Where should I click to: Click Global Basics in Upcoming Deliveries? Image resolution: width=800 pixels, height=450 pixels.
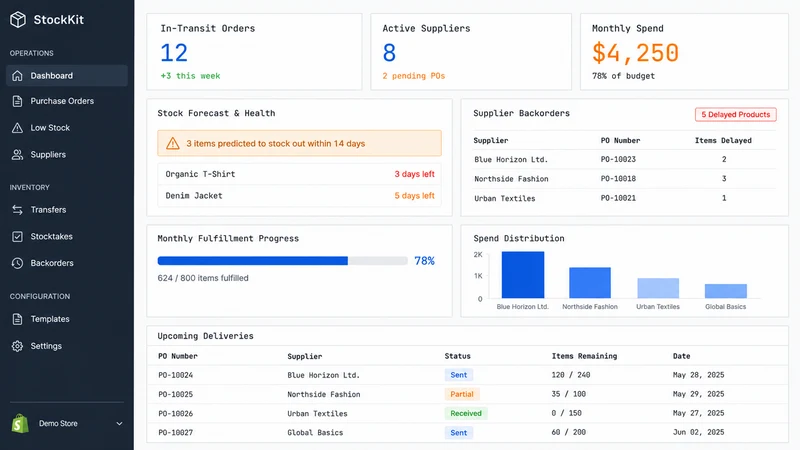(315, 433)
